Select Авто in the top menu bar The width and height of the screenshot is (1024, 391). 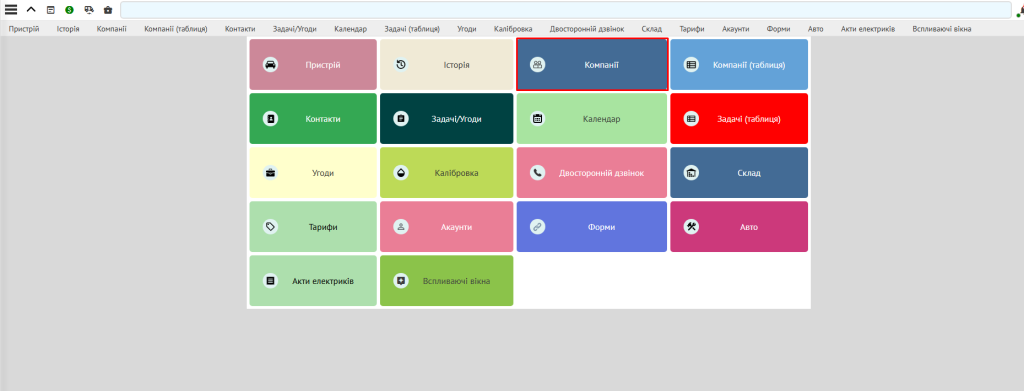click(816, 29)
